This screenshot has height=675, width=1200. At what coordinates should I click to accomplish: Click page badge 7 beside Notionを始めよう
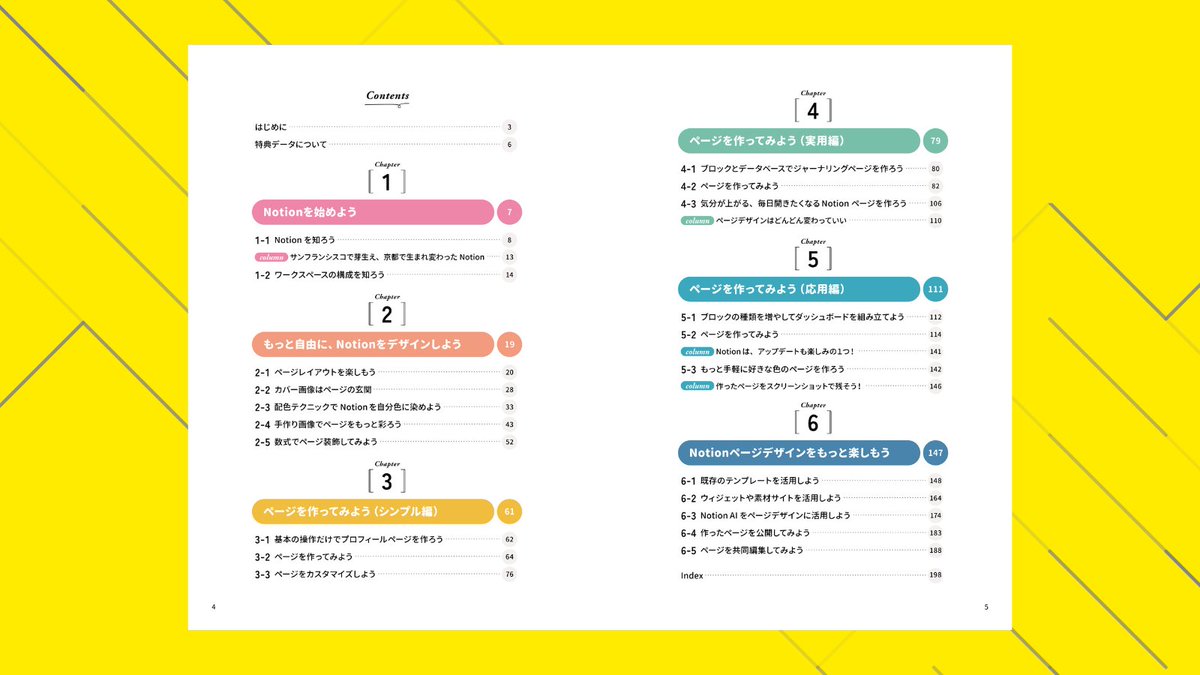tap(509, 211)
